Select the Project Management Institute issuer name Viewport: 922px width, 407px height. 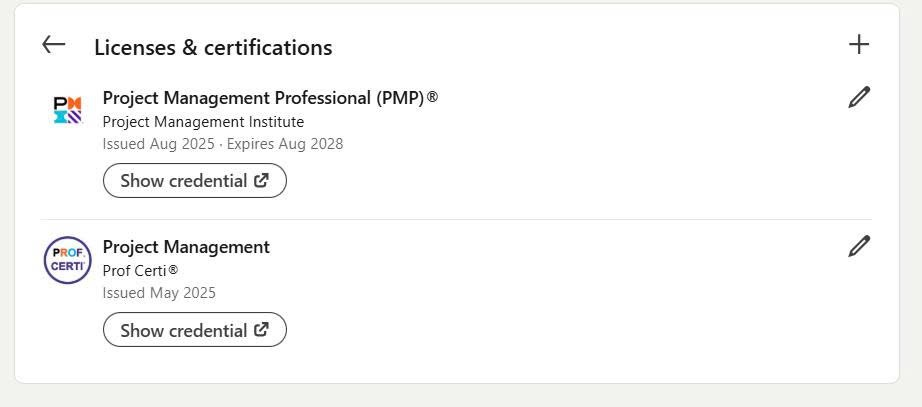203,122
